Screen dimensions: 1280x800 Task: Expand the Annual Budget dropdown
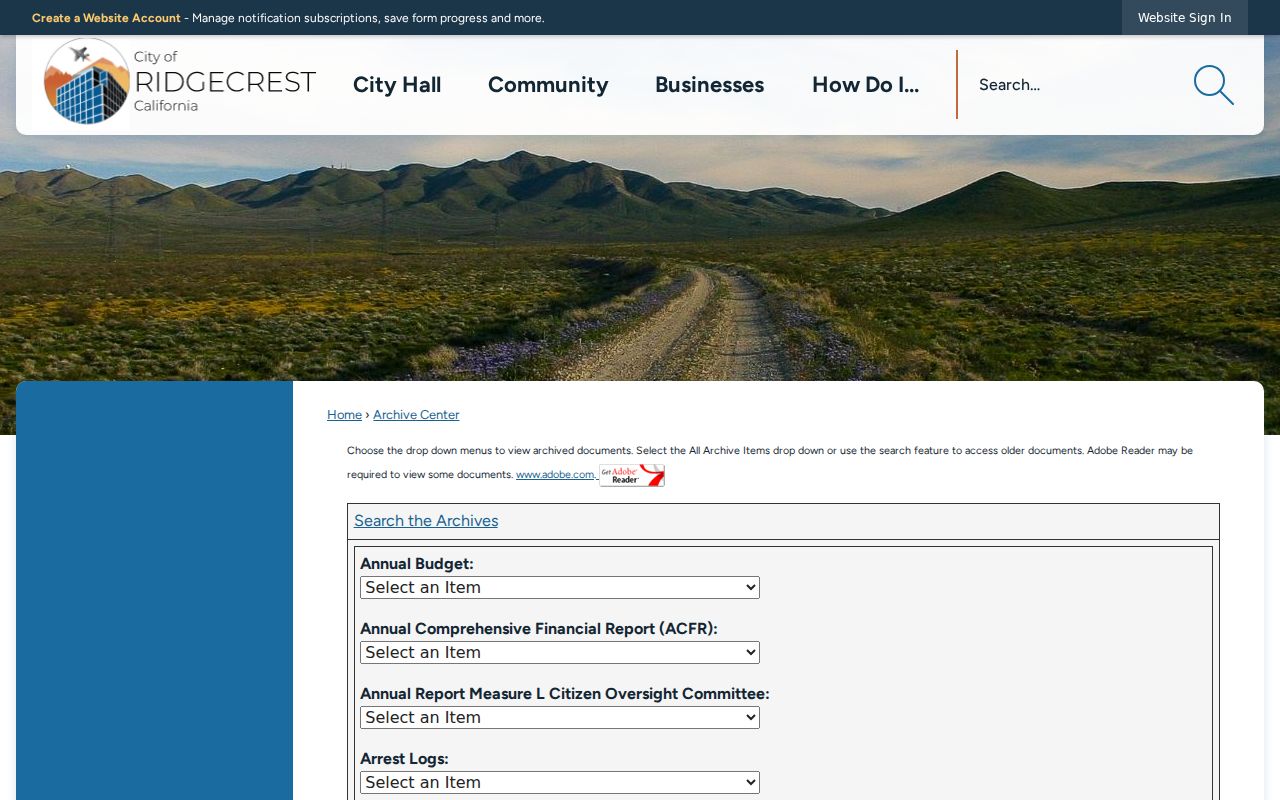(x=560, y=588)
